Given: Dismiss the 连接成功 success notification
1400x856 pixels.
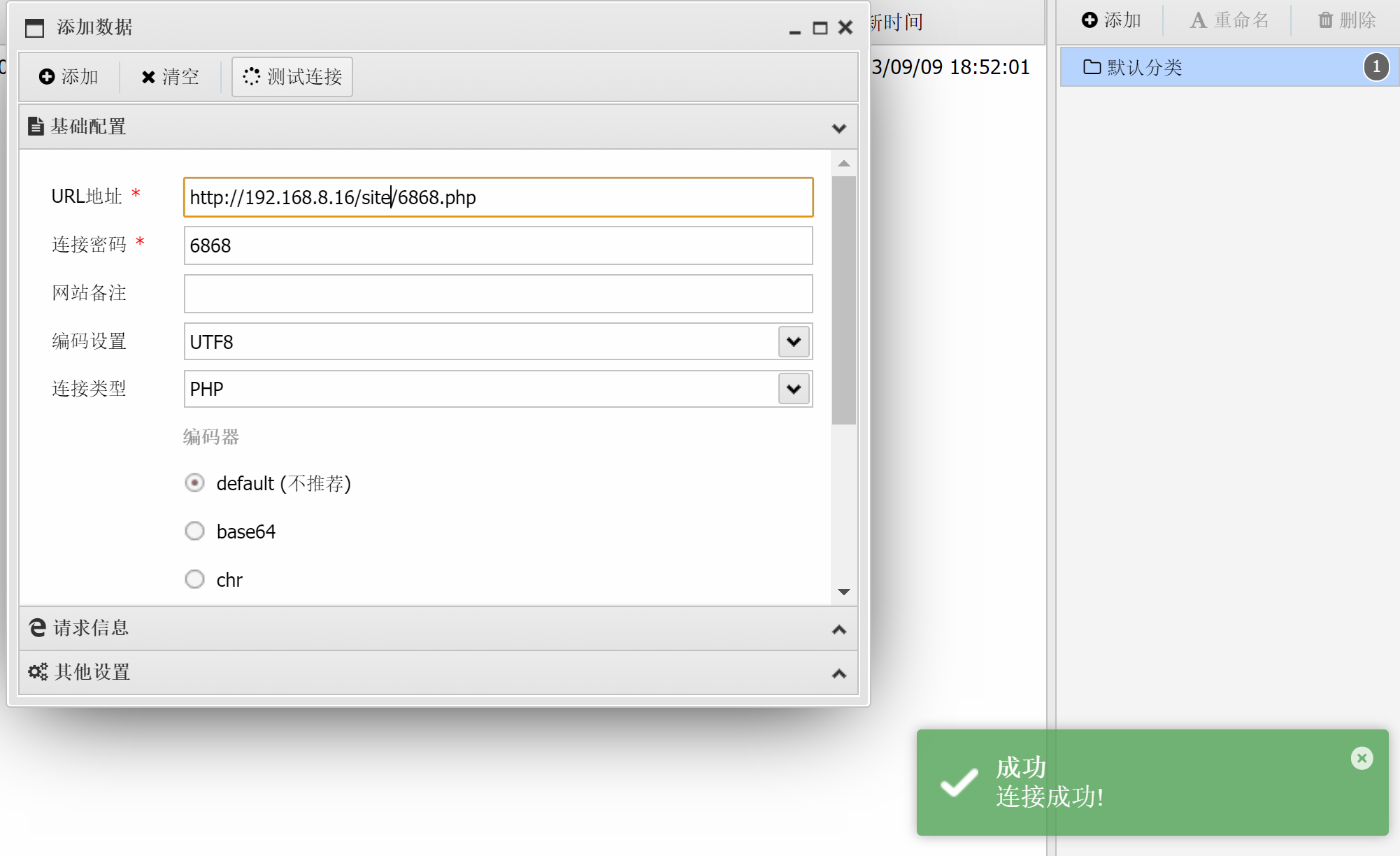Looking at the screenshot, I should (1362, 758).
